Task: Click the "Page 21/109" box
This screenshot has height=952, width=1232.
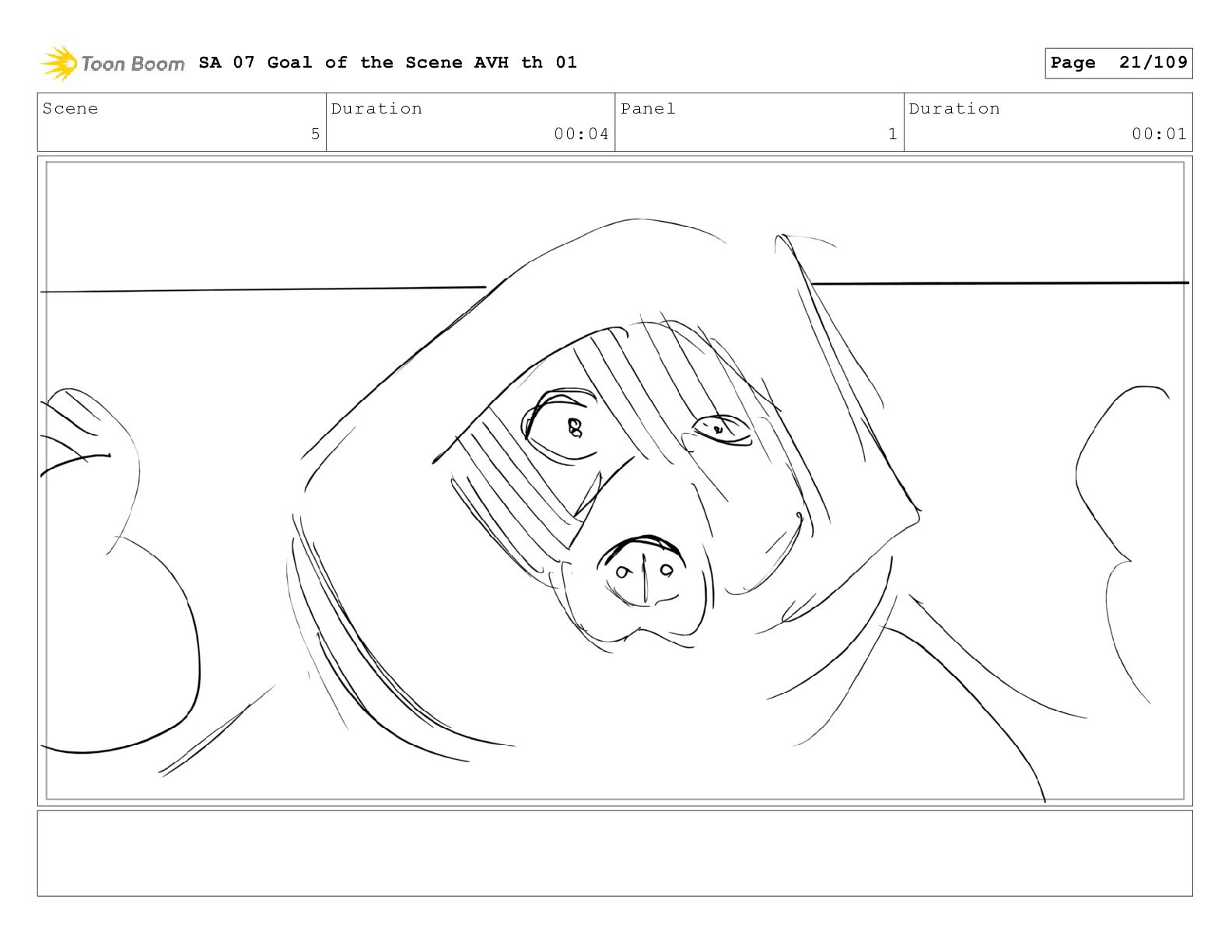Action: [1118, 63]
